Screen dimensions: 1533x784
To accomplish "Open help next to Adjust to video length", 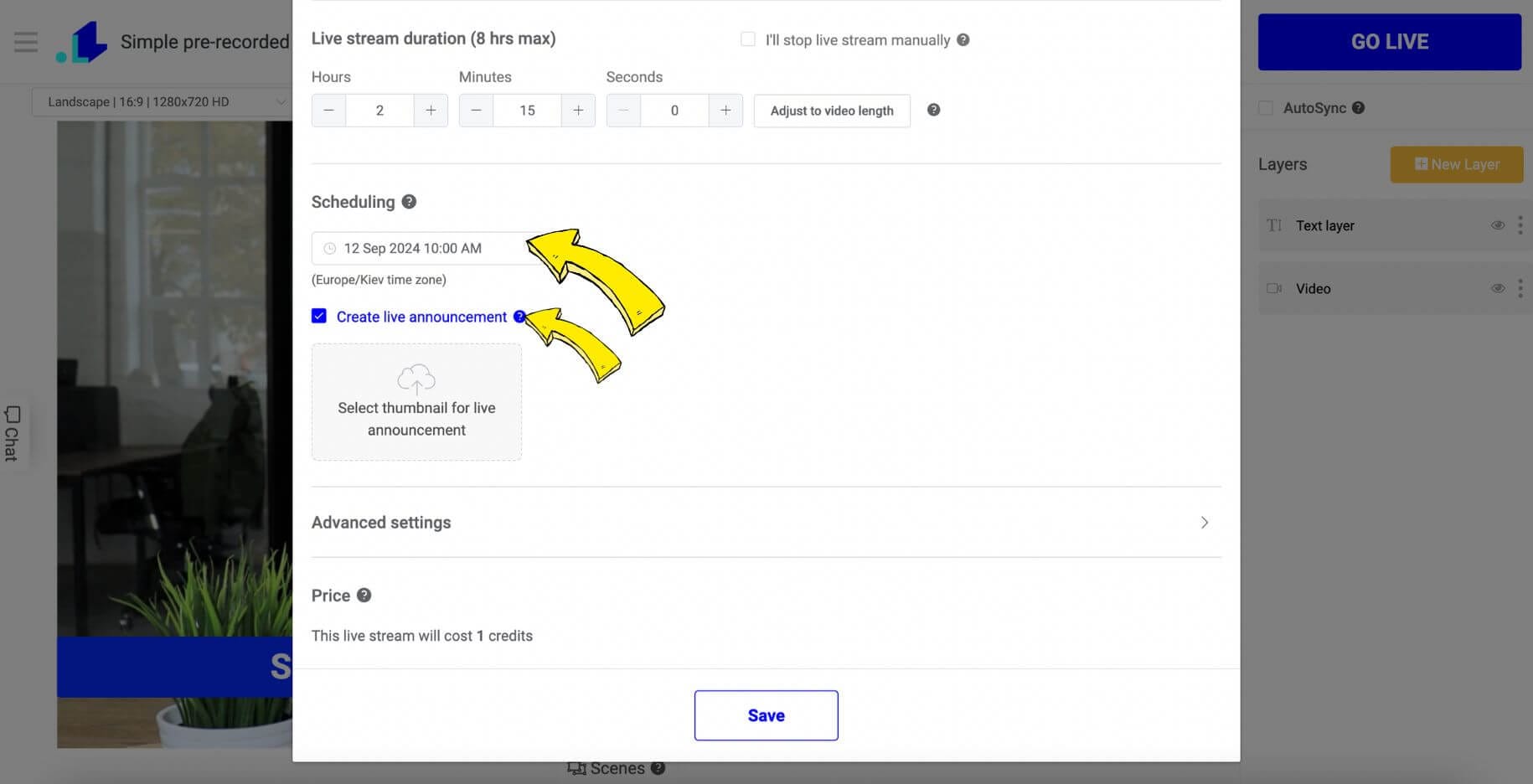I will [x=933, y=110].
